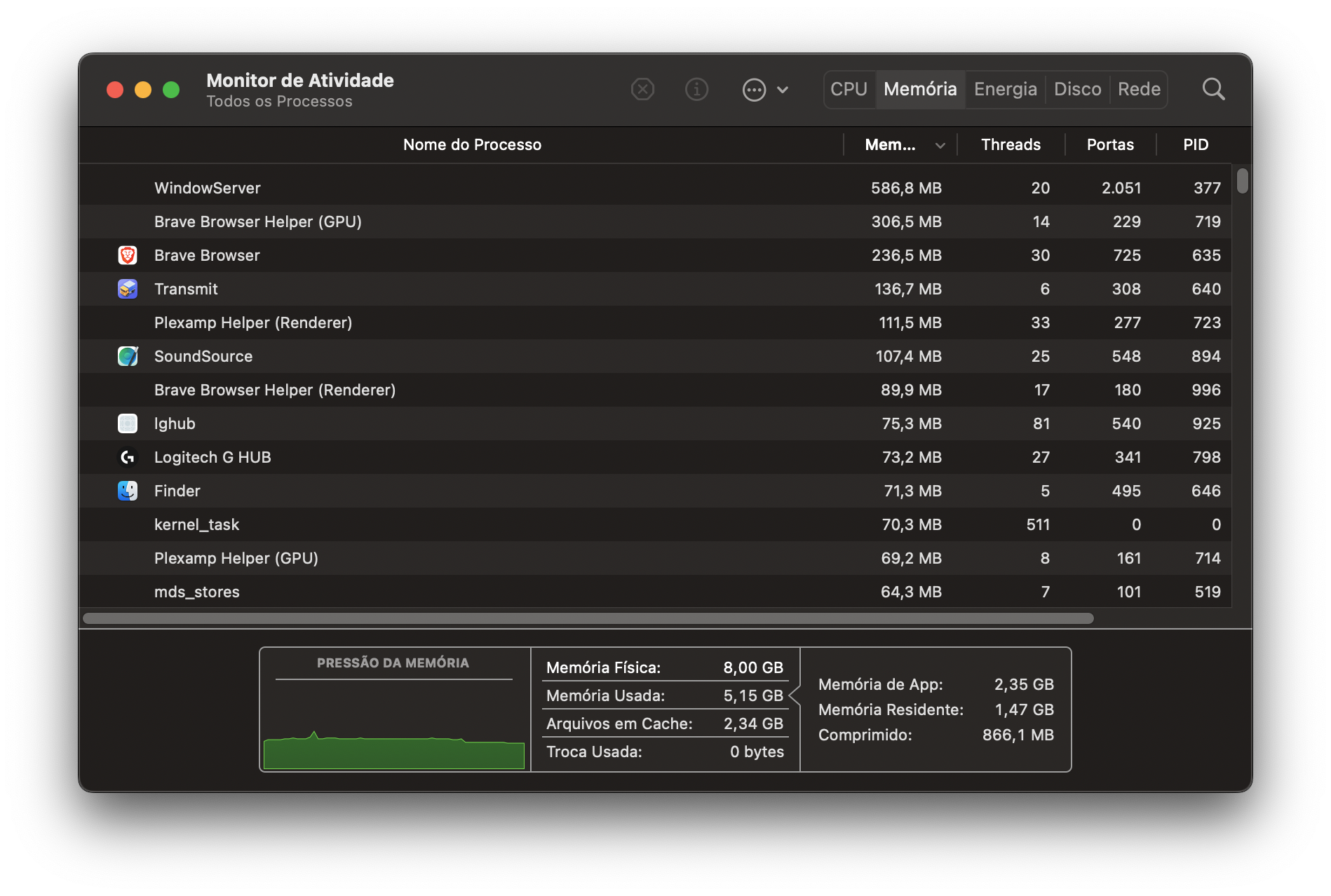Click the vertical scrollbar thumb
The width and height of the screenshot is (1331, 896).
pos(1243,180)
